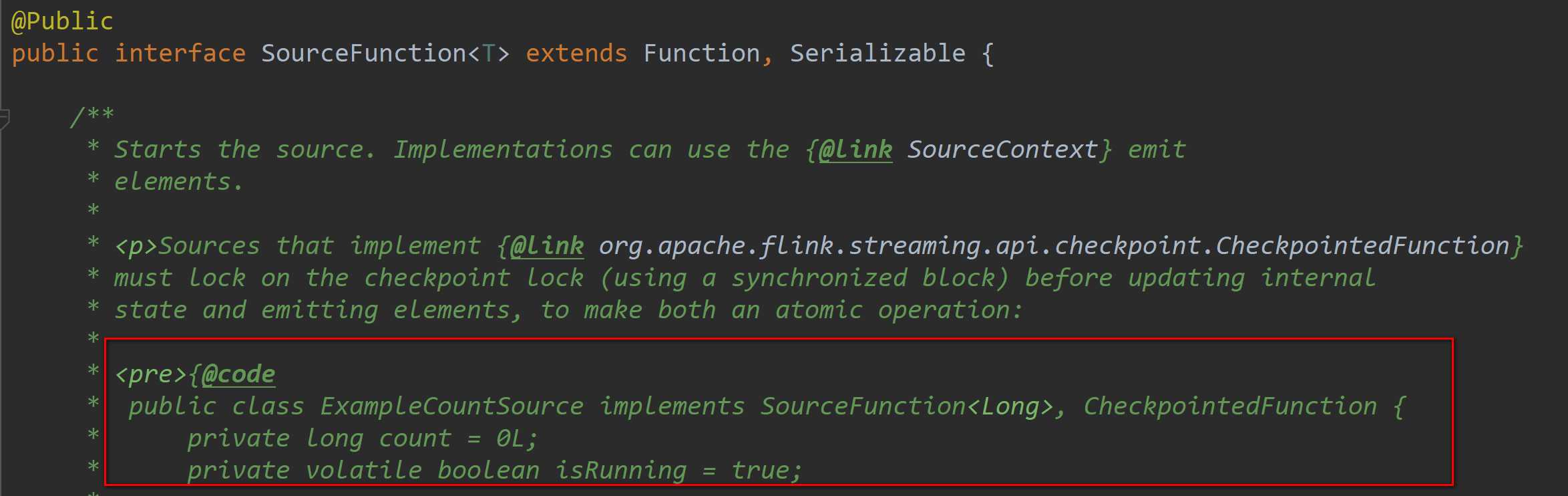This screenshot has width=1568, height=496.
Task: Click the SourceFunction interface name
Action: [364, 53]
